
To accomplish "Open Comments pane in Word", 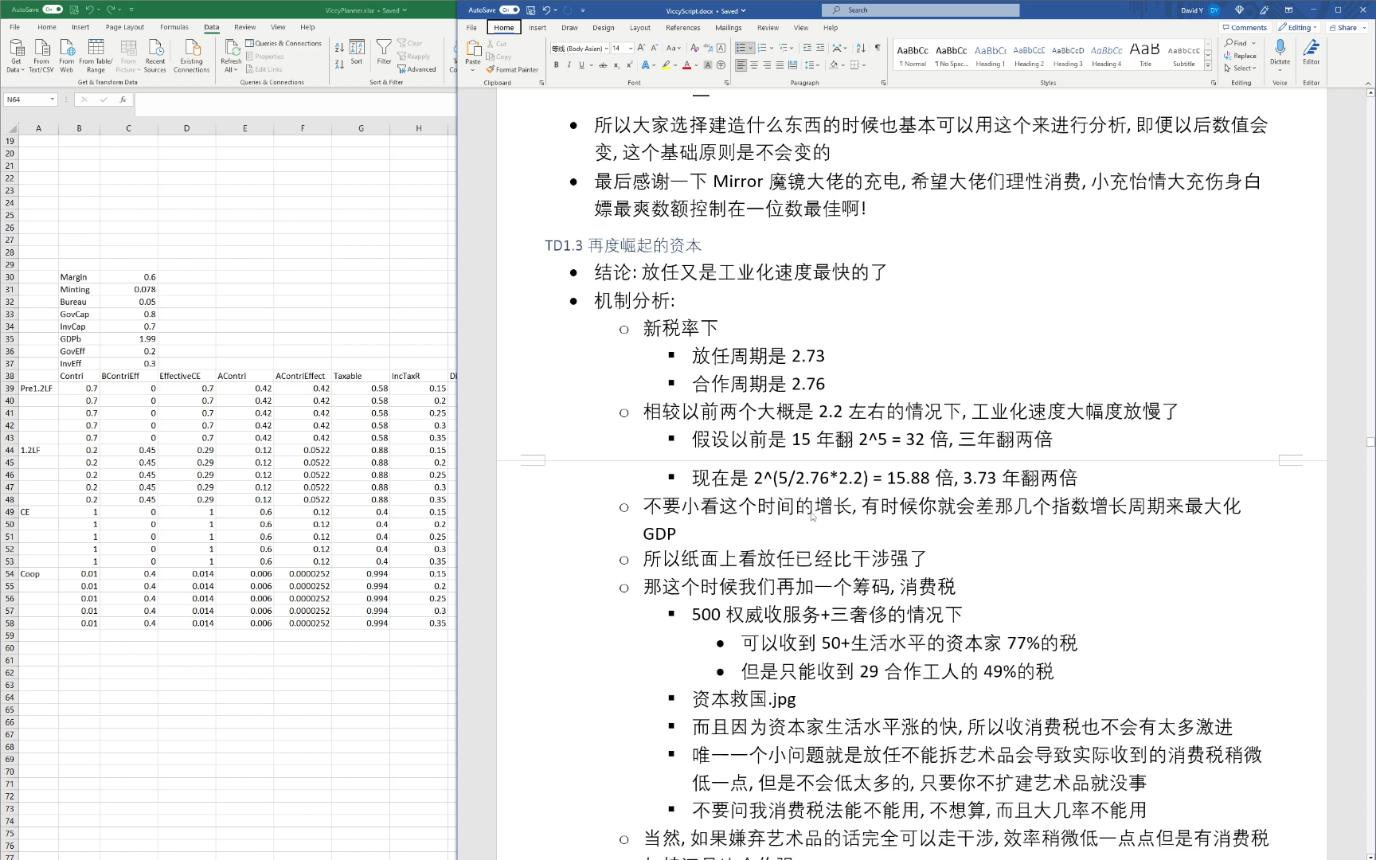I will pos(1245,27).
